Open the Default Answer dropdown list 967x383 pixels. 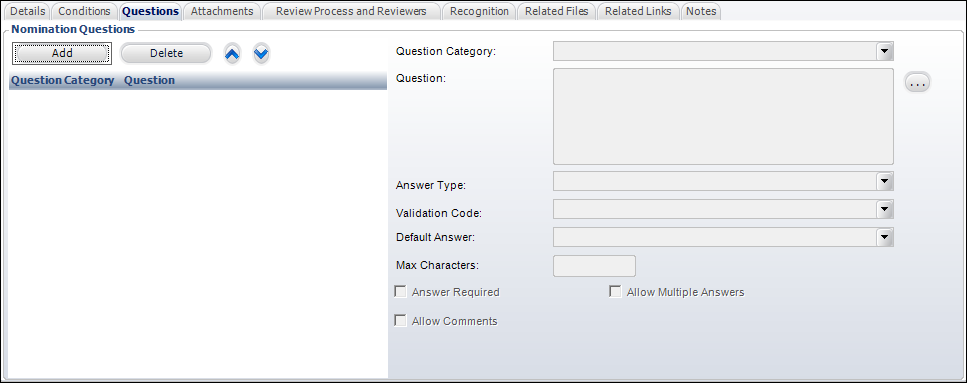tap(885, 237)
